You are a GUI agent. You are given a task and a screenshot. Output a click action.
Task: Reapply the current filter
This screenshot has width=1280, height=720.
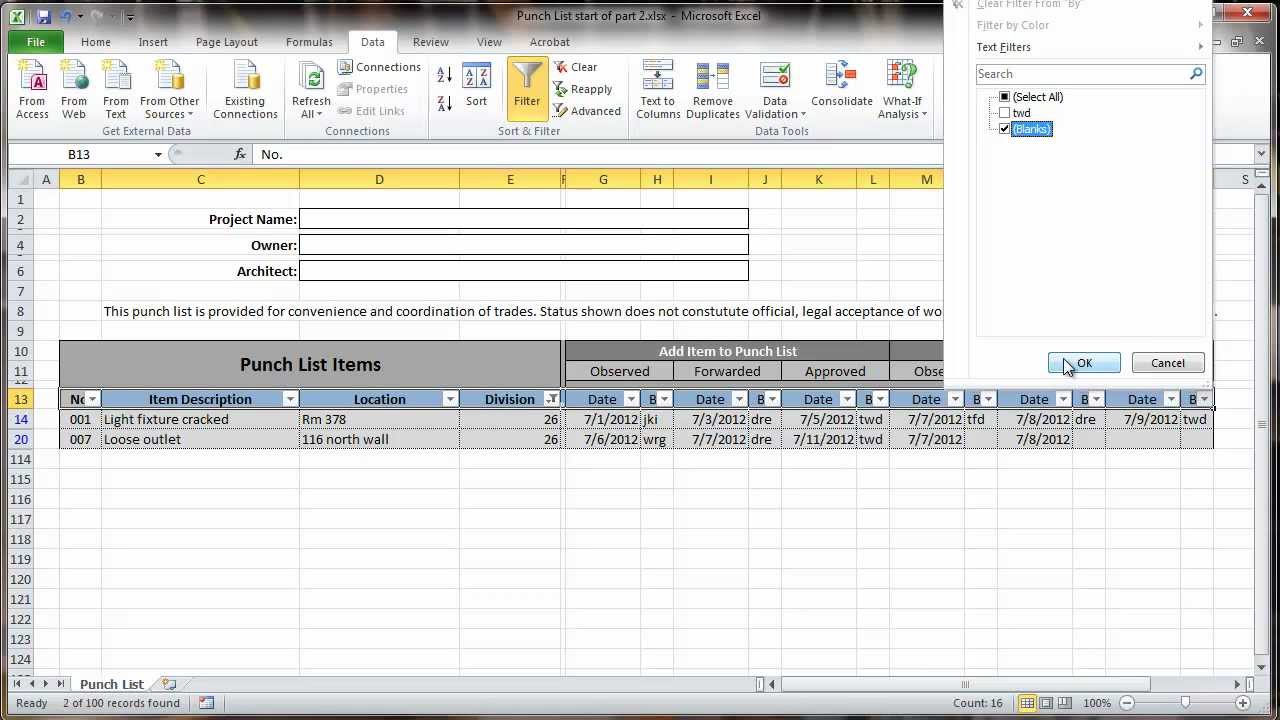point(582,89)
